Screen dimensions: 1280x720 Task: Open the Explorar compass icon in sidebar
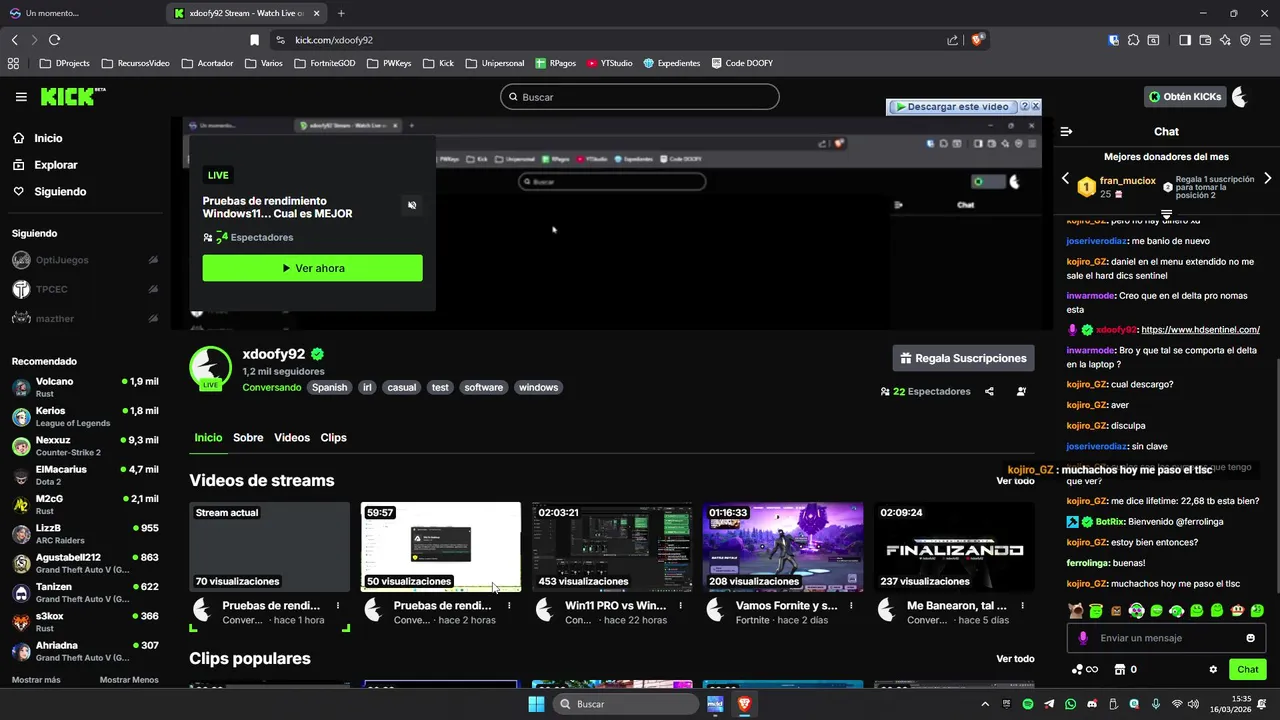click(19, 165)
